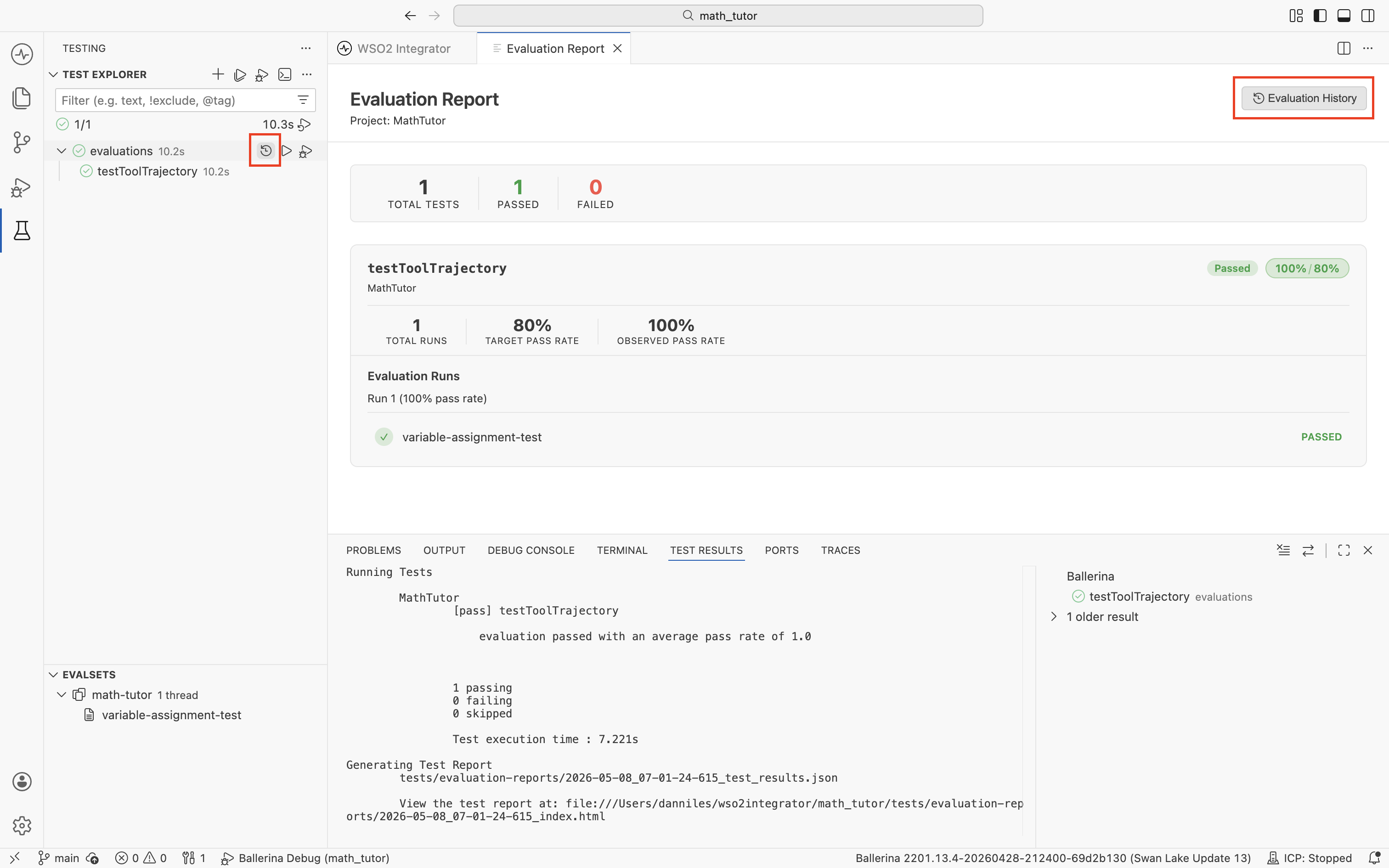Open Customize Layout icon
Viewport: 1389px width, 868px height.
(1296, 16)
